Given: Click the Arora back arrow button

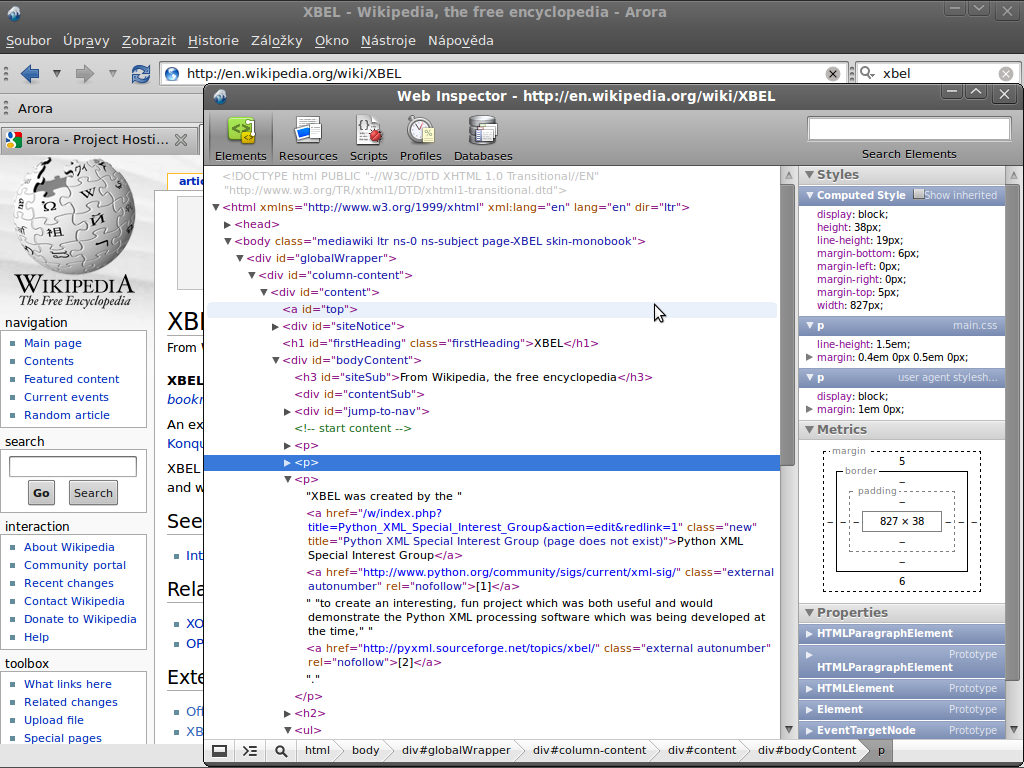Looking at the screenshot, I should (x=30, y=74).
